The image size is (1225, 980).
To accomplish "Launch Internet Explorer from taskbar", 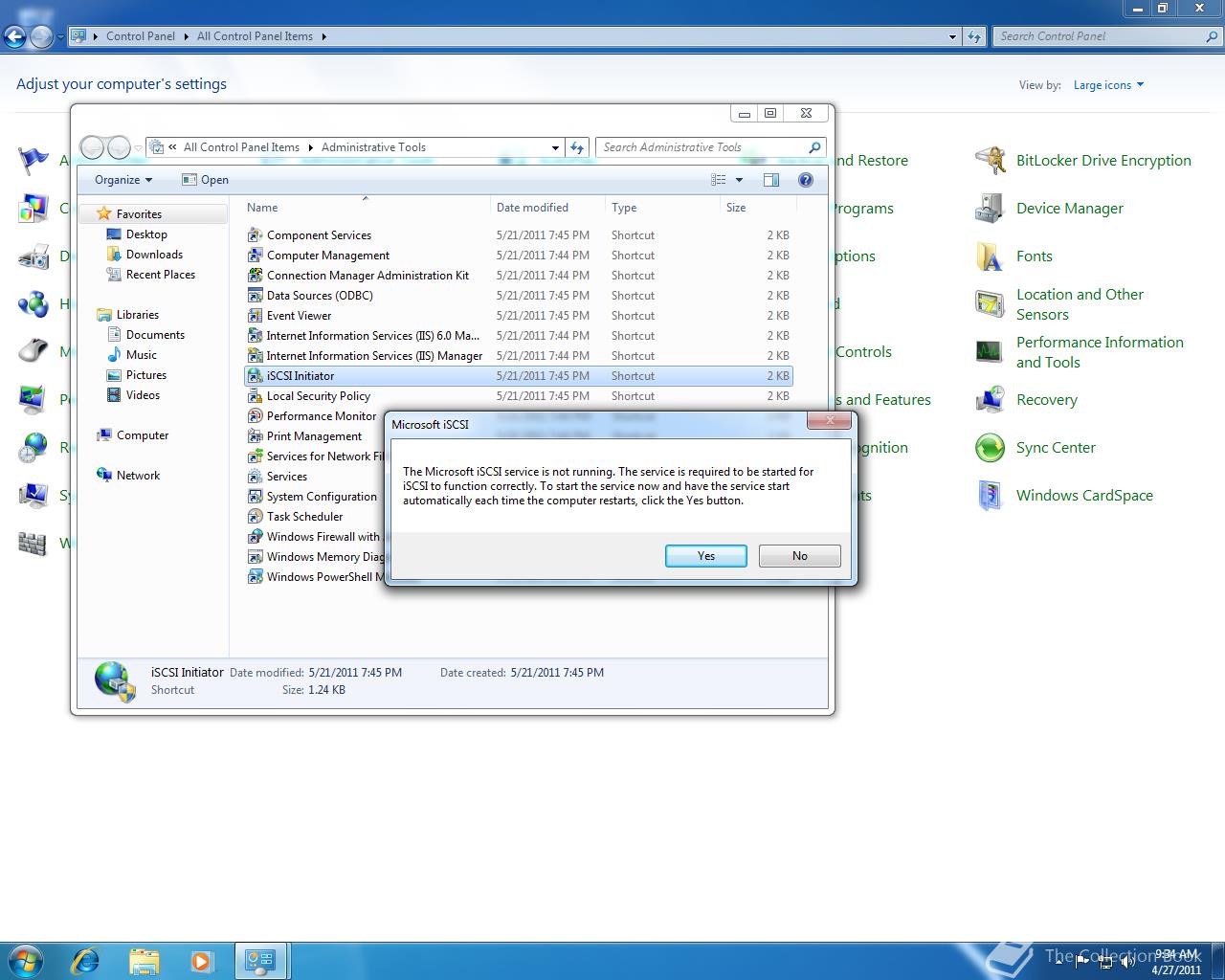I will [85, 960].
